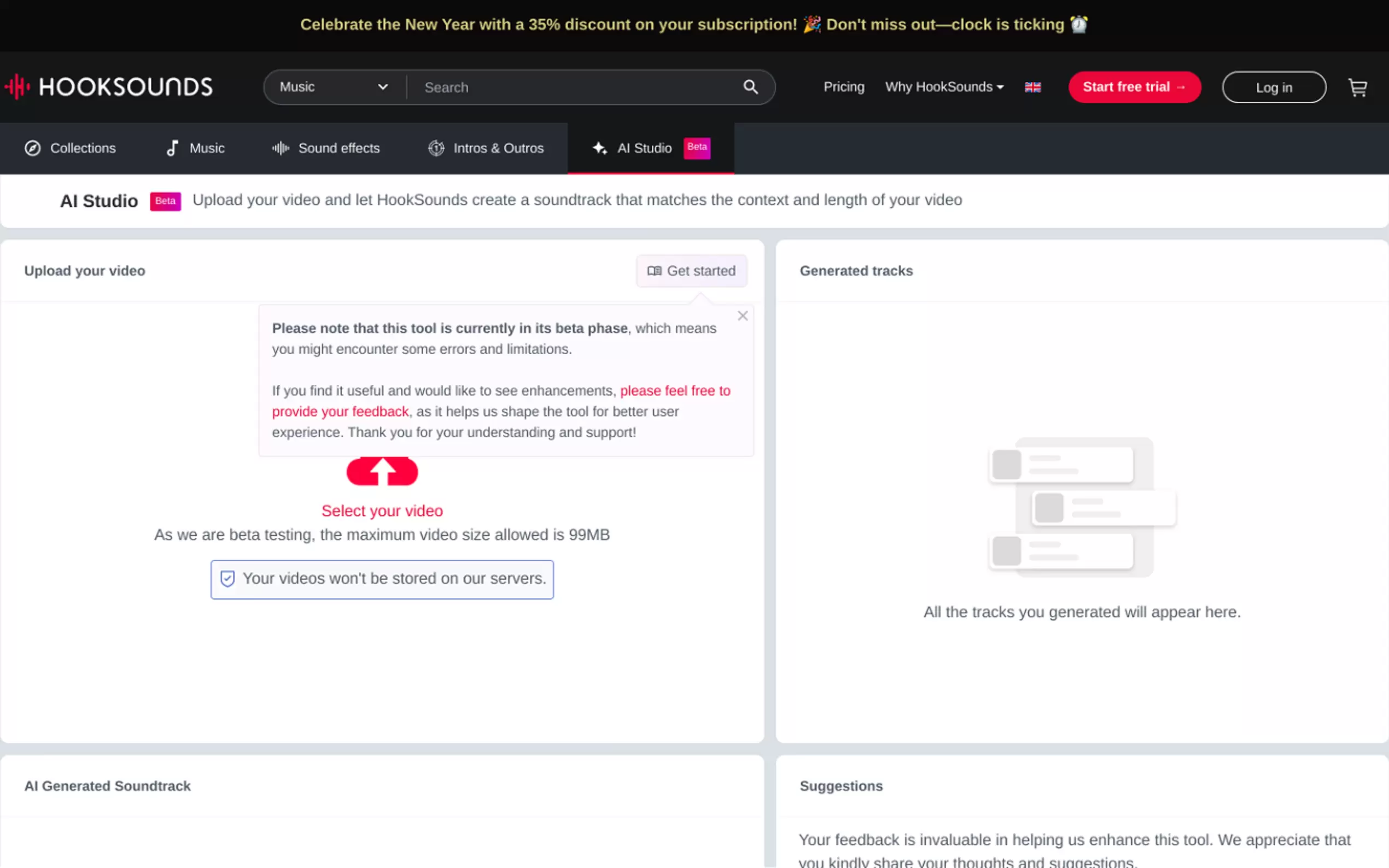This screenshot has height=868, width=1389.
Task: Focus the Search input field
Action: pos(574,87)
